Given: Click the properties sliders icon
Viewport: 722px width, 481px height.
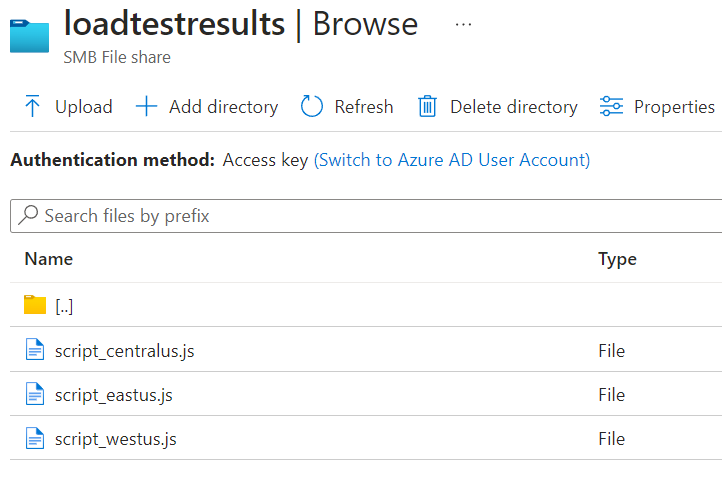Looking at the screenshot, I should click(611, 106).
